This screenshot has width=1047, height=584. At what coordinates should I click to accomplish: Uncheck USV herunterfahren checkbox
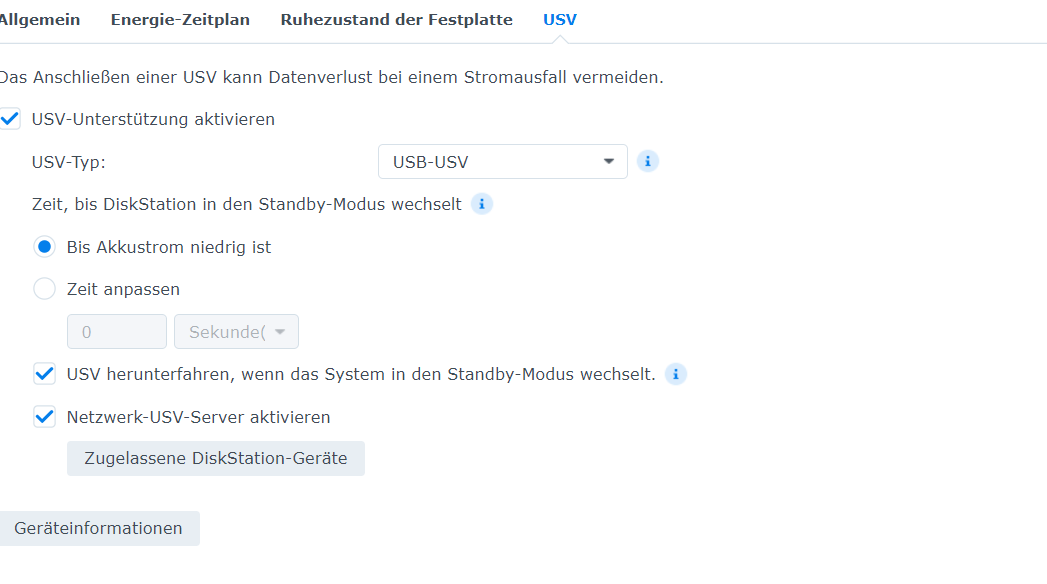[45, 374]
